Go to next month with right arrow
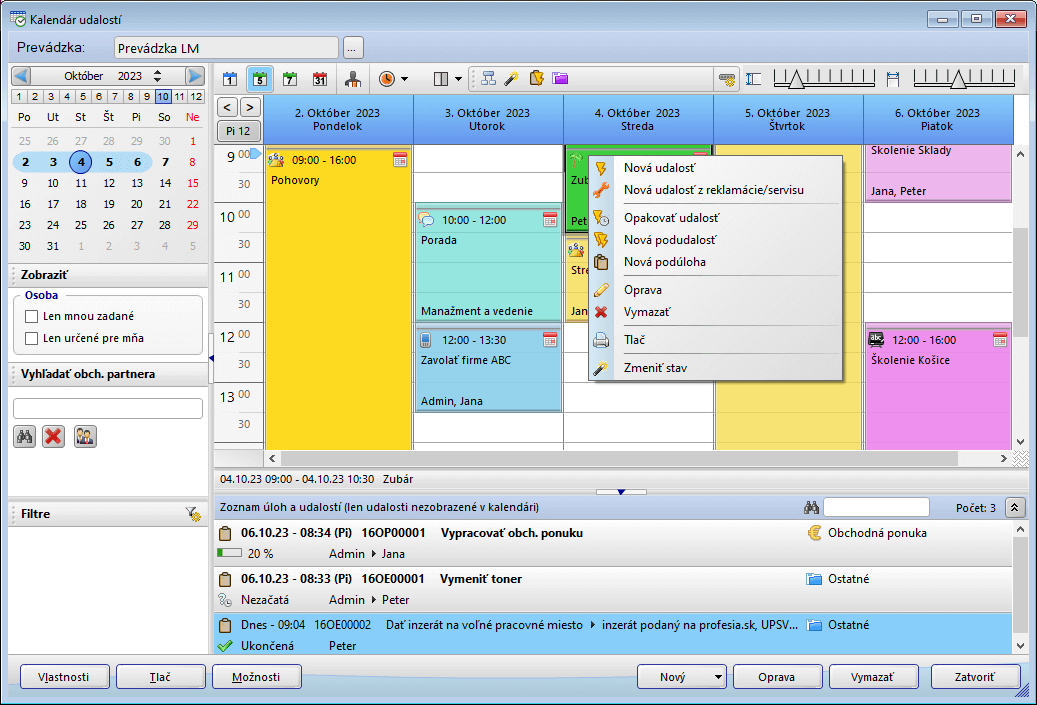The height and width of the screenshot is (705, 1037). pos(195,76)
